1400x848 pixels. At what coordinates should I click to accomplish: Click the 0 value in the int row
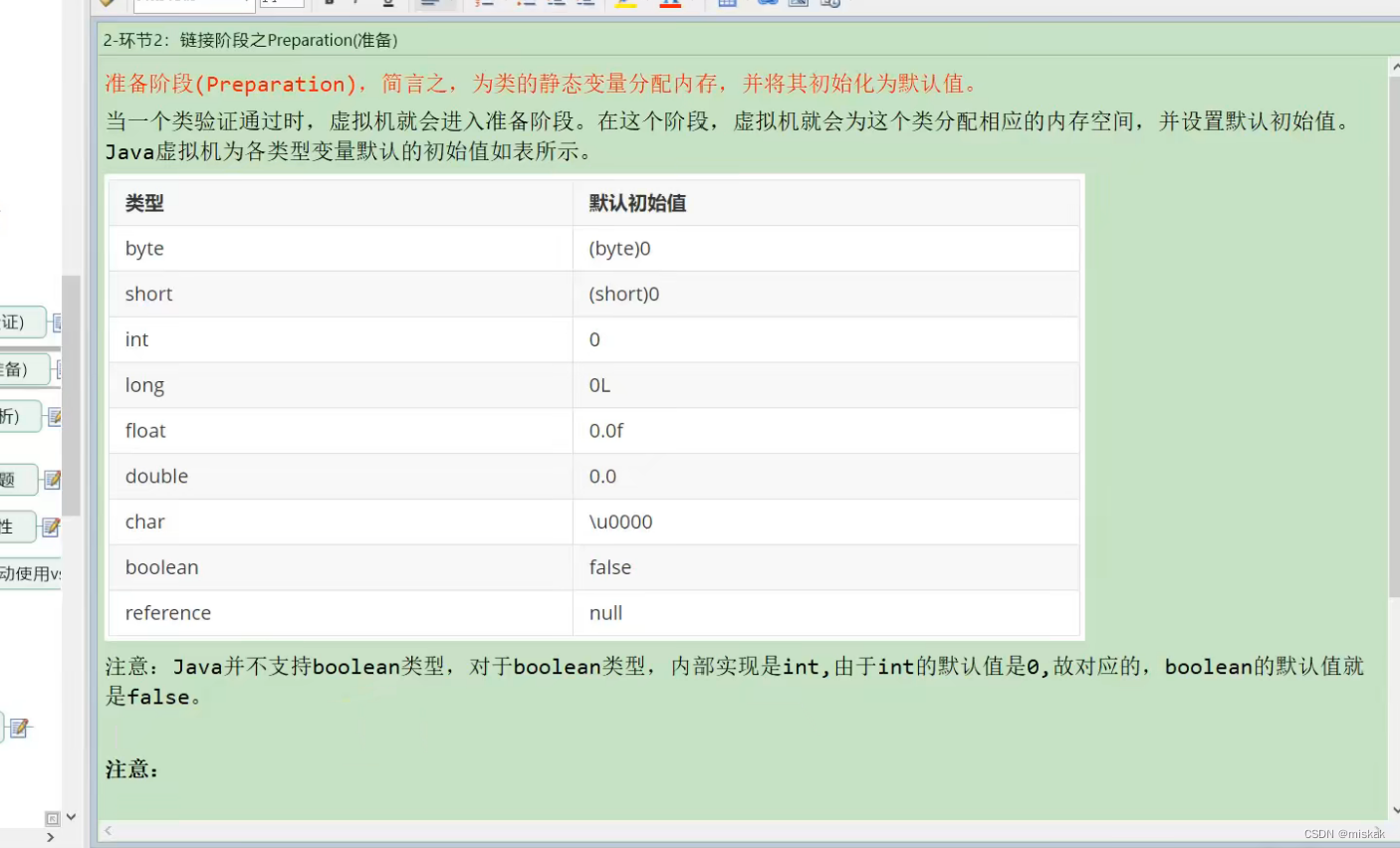(826, 340)
